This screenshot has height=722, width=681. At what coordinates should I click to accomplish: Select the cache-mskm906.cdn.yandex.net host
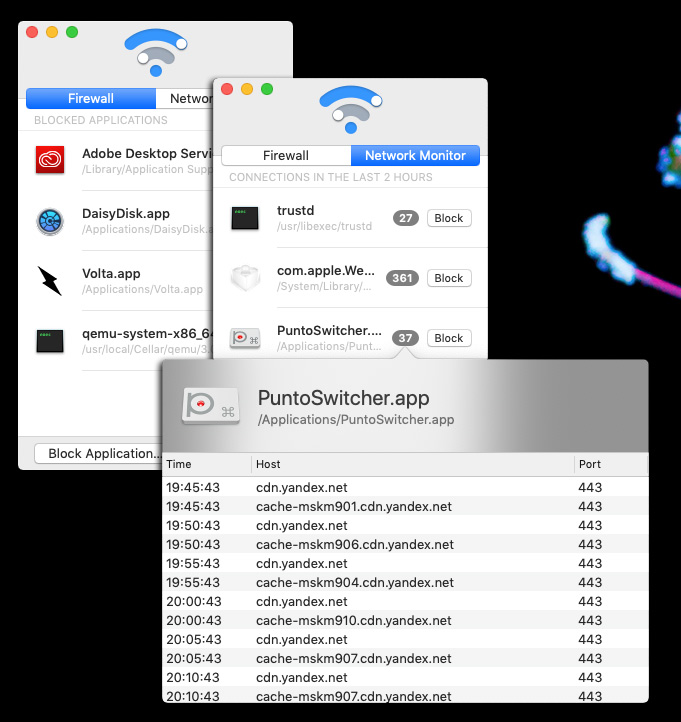[x=355, y=545]
